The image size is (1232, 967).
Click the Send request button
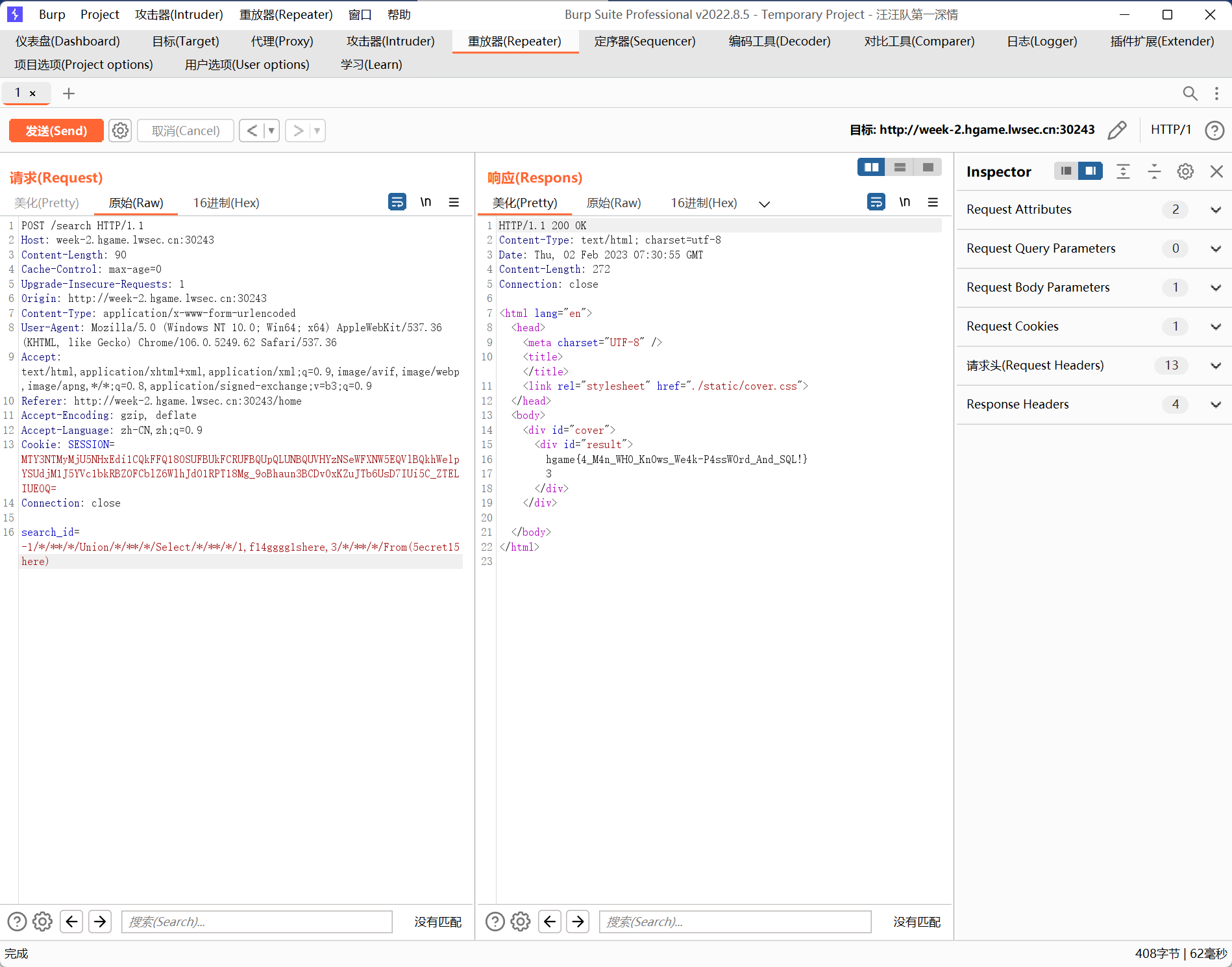56,131
